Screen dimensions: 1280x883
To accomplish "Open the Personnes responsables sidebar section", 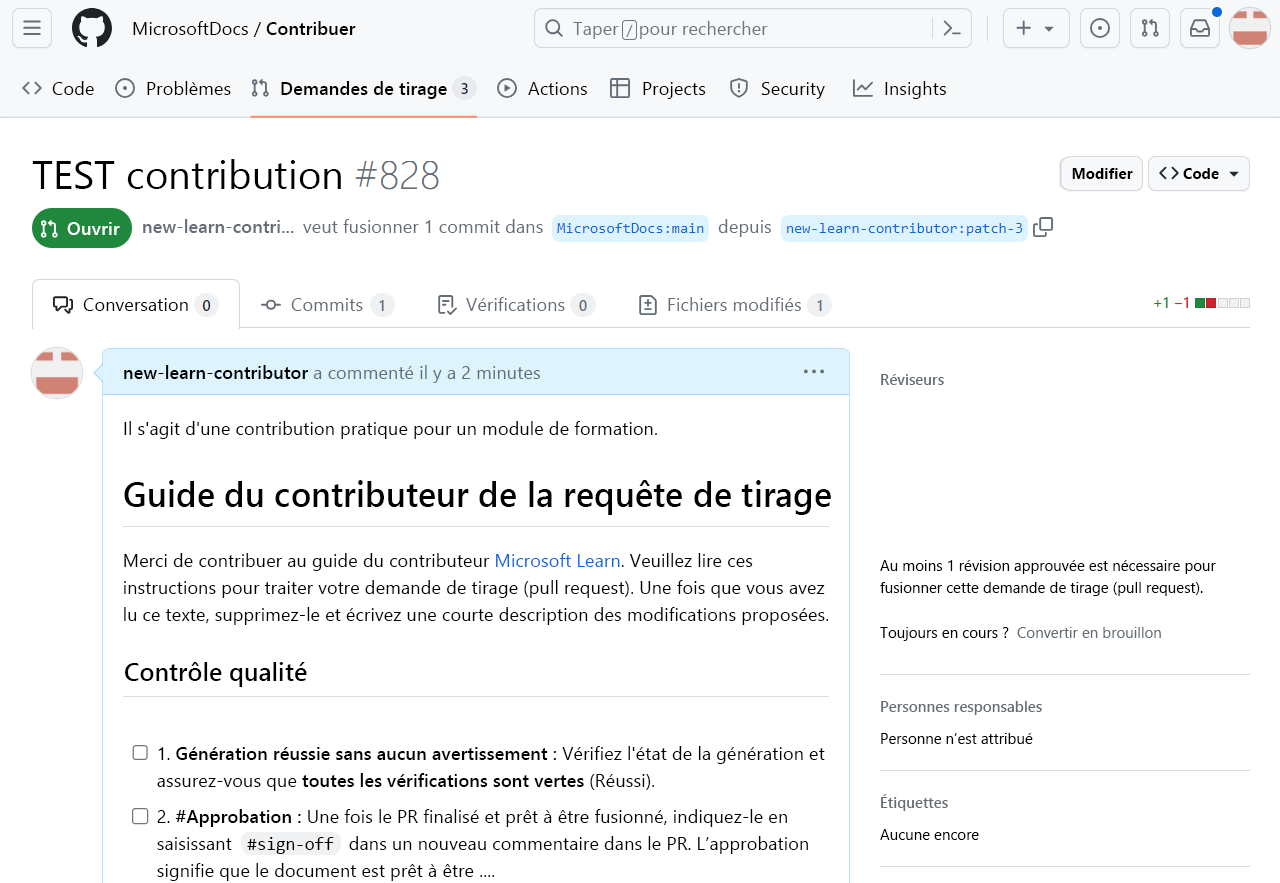I will click(x=961, y=707).
